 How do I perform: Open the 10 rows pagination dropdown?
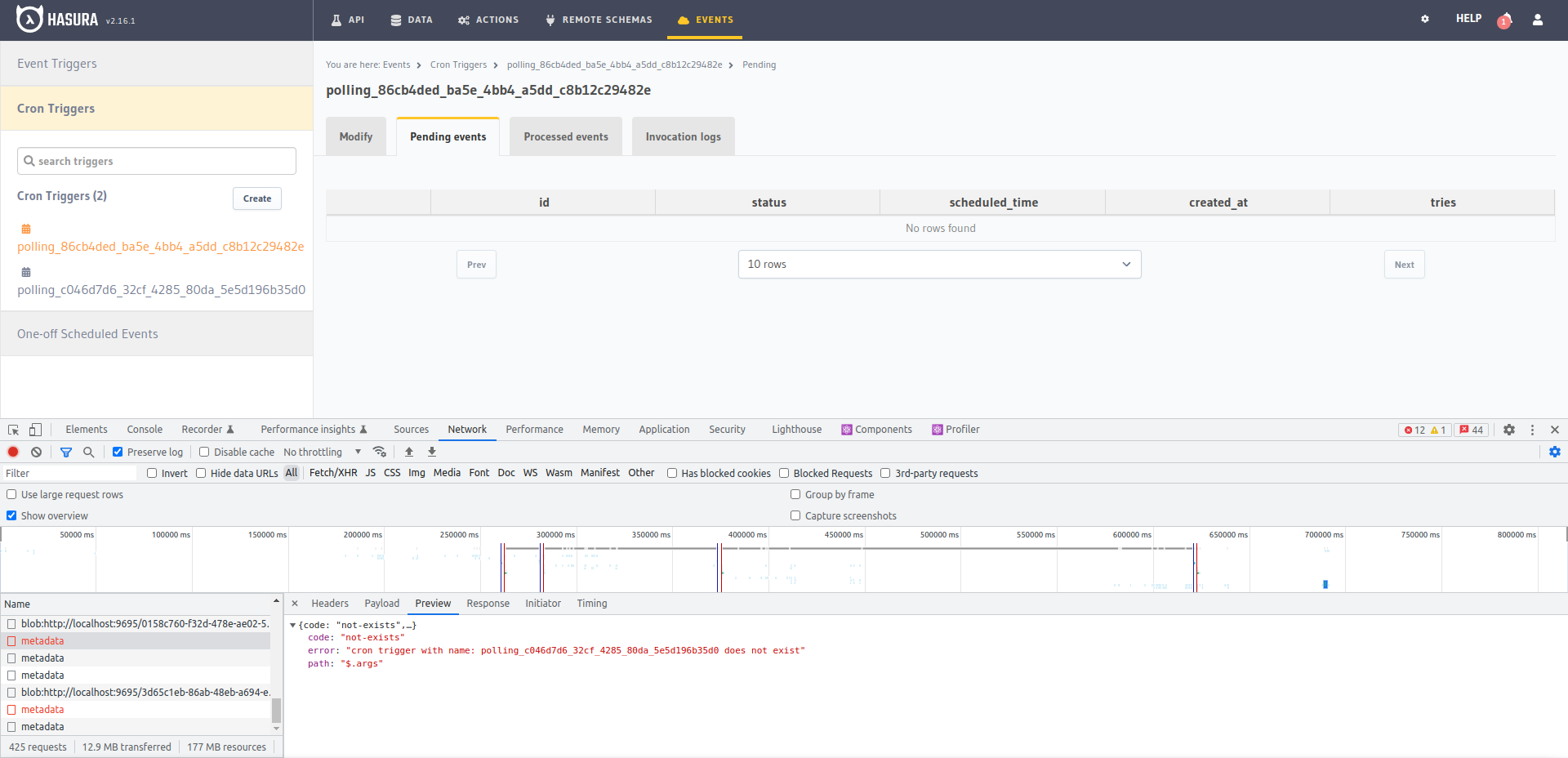940,264
